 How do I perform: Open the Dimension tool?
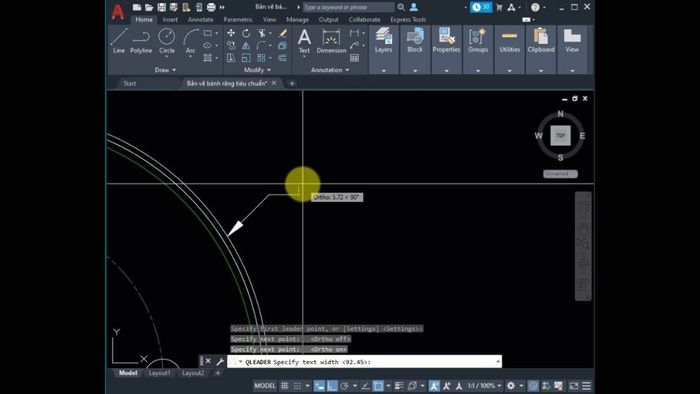[x=331, y=41]
